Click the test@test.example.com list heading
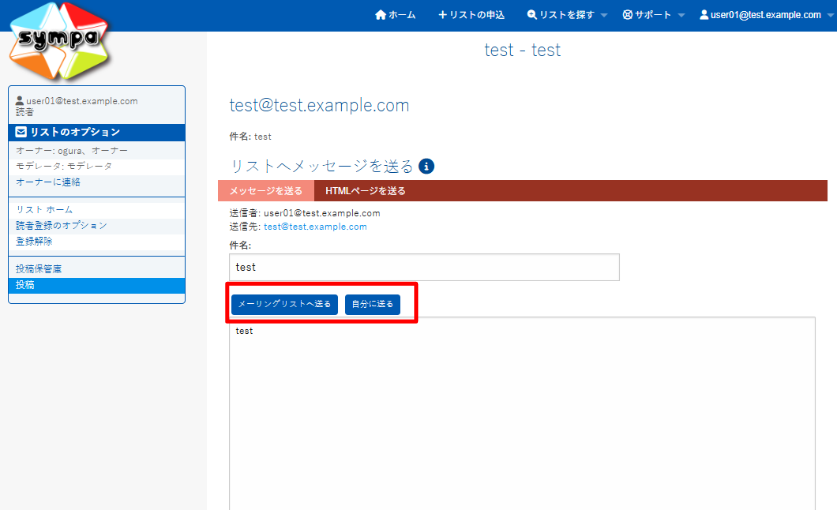Image resolution: width=837 pixels, height=510 pixels. [x=319, y=105]
